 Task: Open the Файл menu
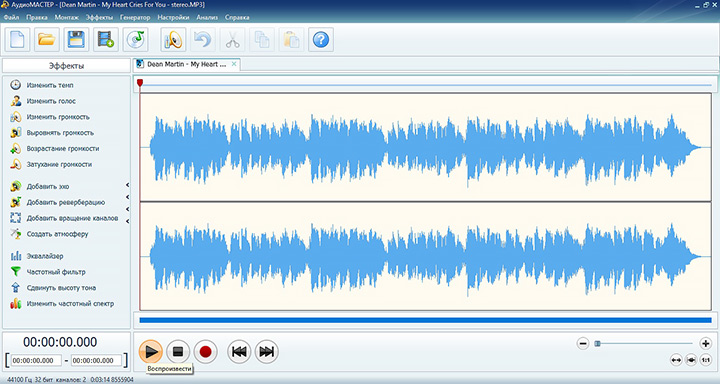click(x=11, y=17)
